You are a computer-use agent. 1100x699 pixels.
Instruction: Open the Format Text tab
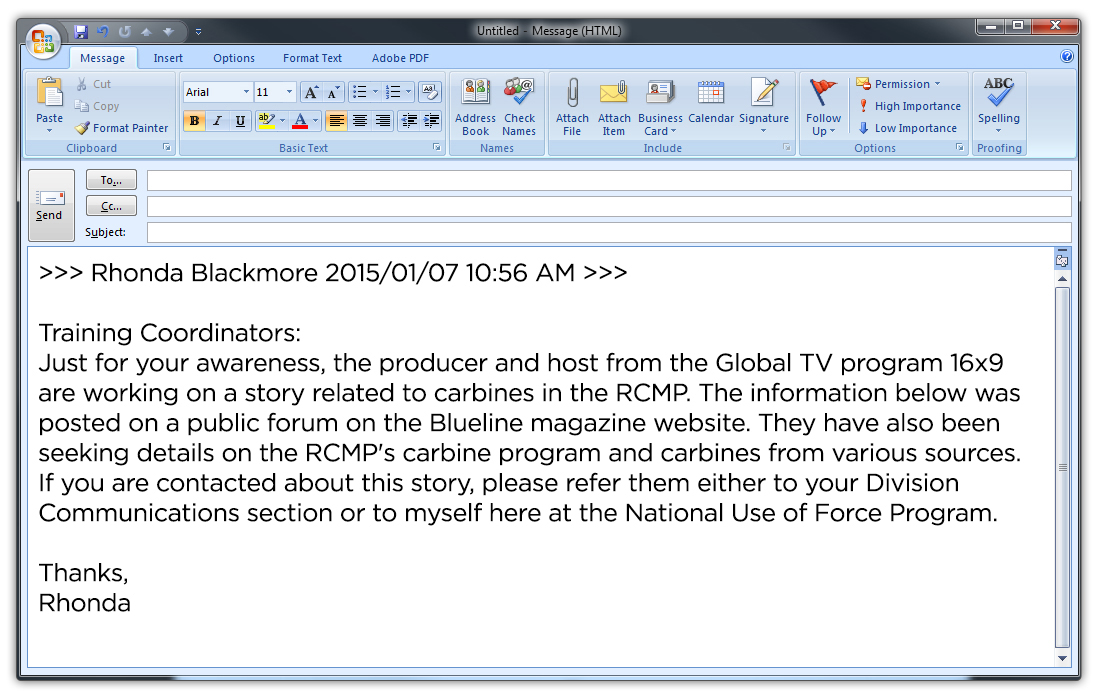[x=312, y=58]
